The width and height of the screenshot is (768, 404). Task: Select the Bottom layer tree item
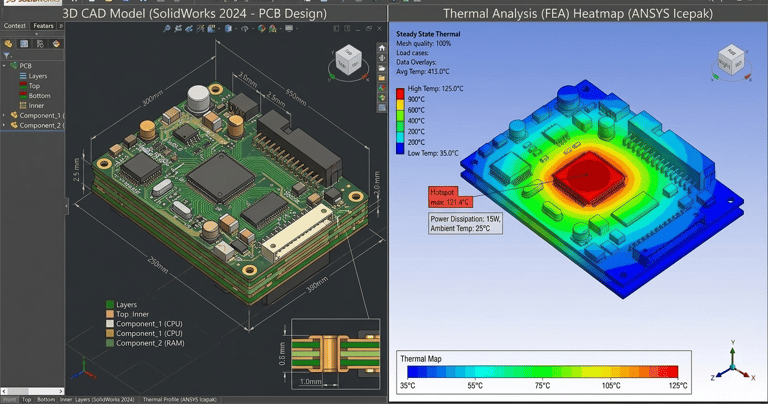35,95
